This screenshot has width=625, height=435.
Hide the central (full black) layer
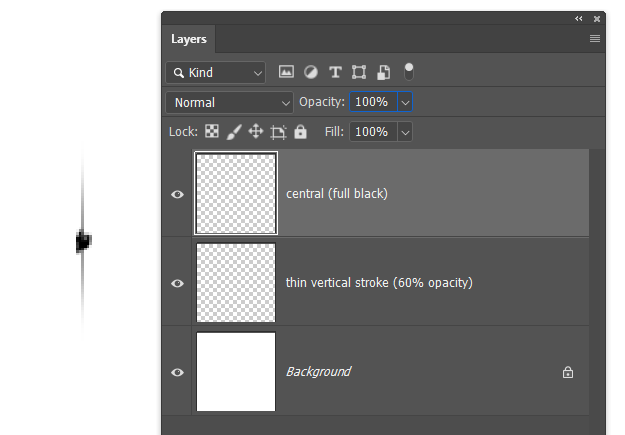click(x=178, y=194)
